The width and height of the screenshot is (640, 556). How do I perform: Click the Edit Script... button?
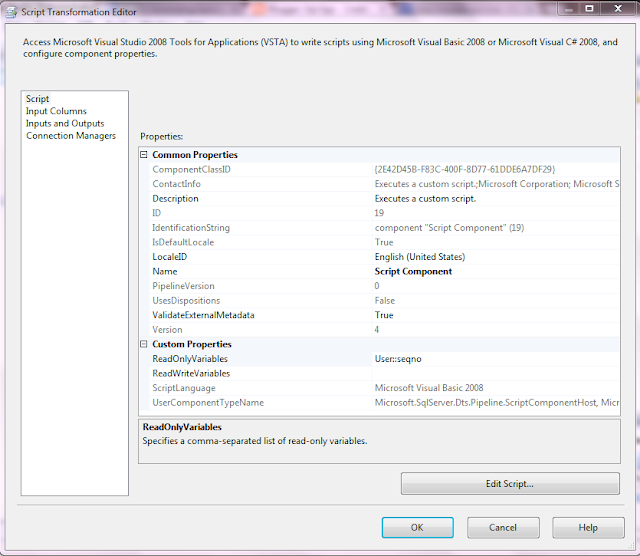(510, 484)
